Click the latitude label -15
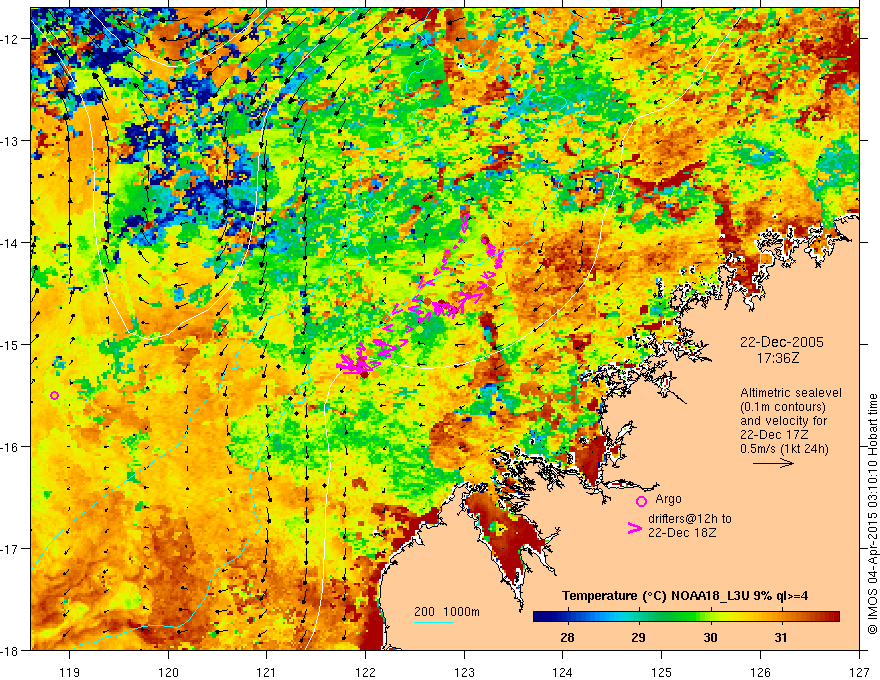Screen dimensions: 880x680 11,344
